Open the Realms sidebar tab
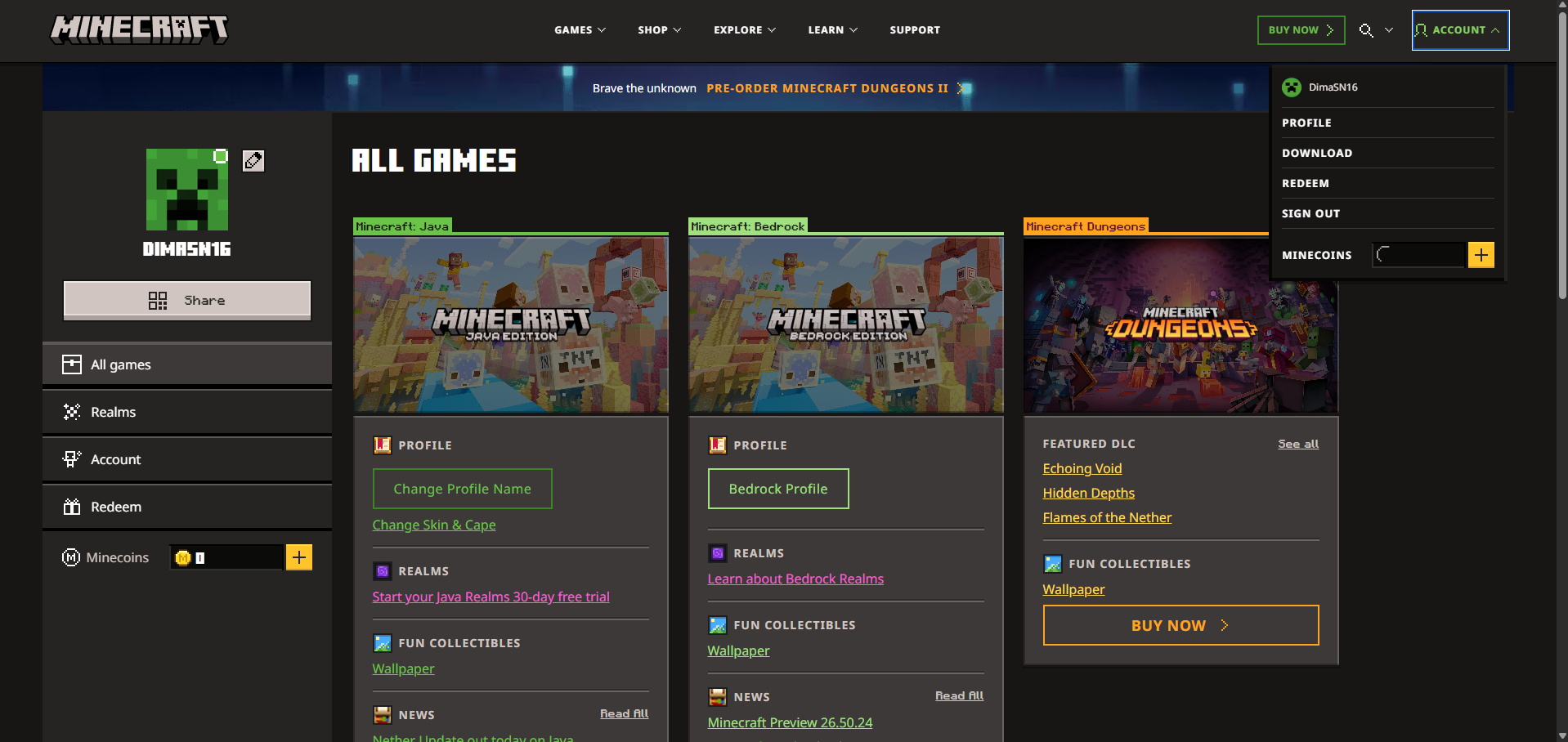 187,412
